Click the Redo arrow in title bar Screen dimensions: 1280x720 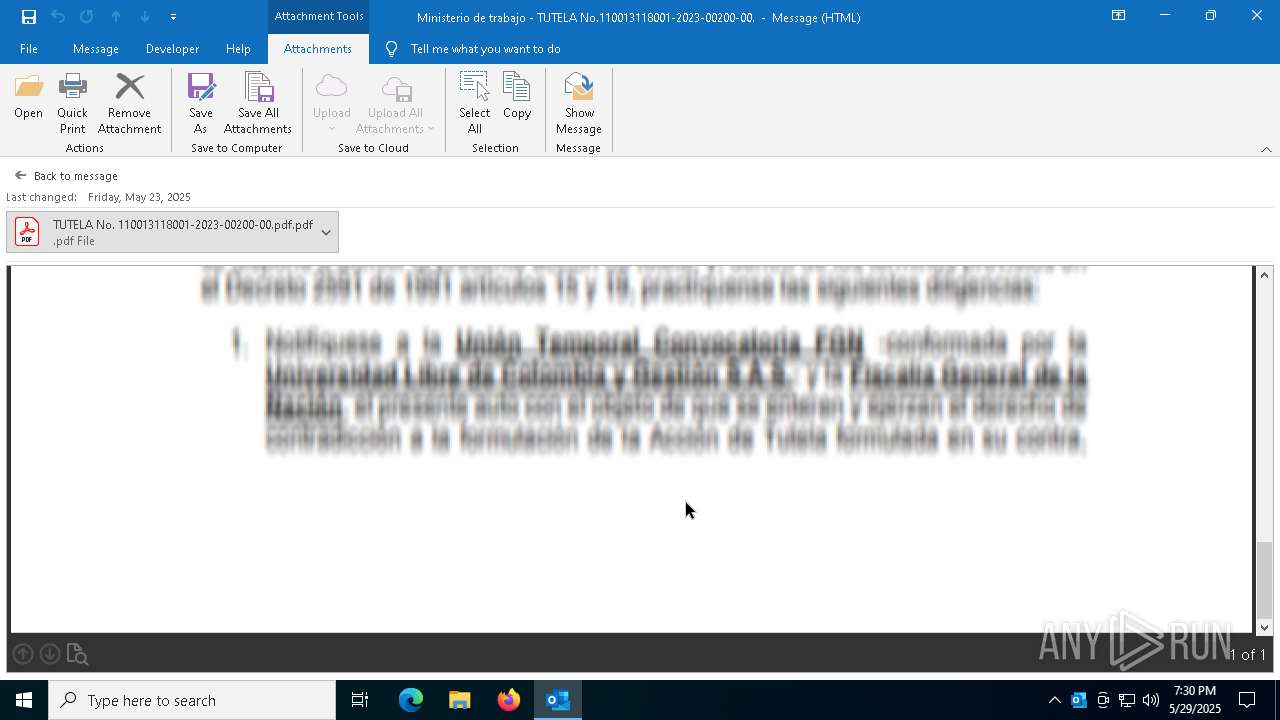tap(87, 17)
